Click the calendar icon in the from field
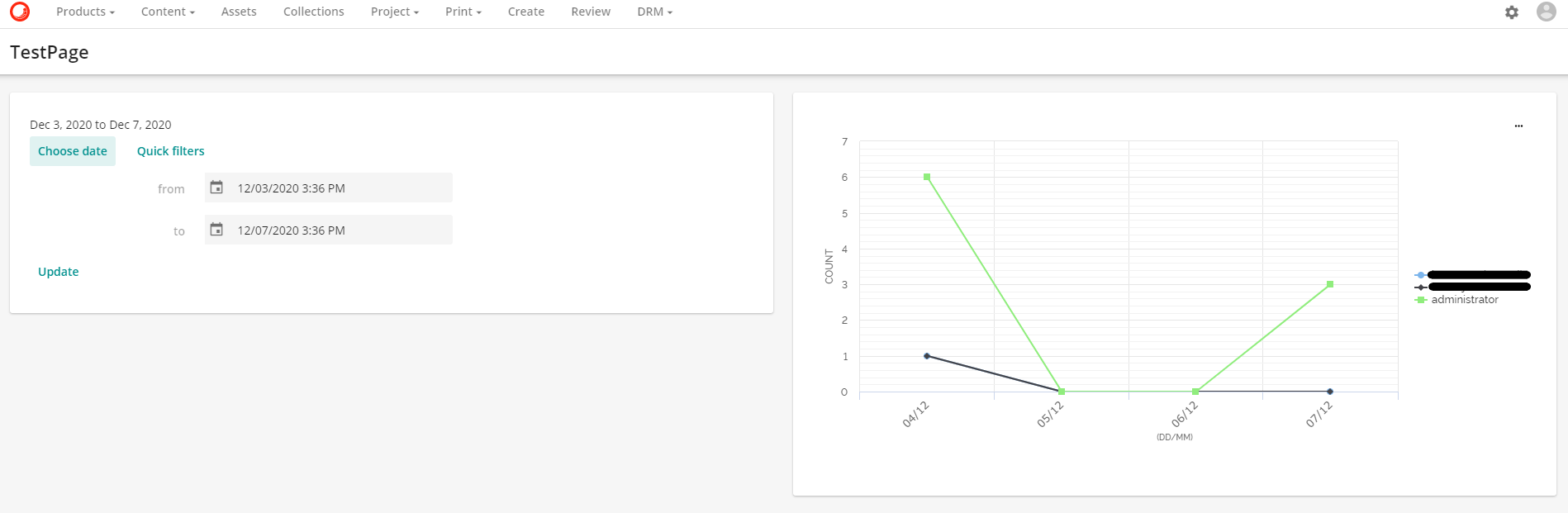 point(216,188)
